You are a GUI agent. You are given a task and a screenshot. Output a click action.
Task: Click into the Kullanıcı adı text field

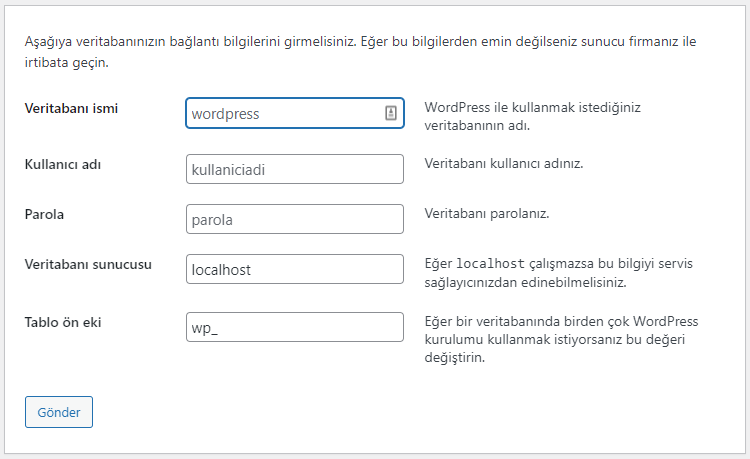pyautogui.click(x=294, y=169)
